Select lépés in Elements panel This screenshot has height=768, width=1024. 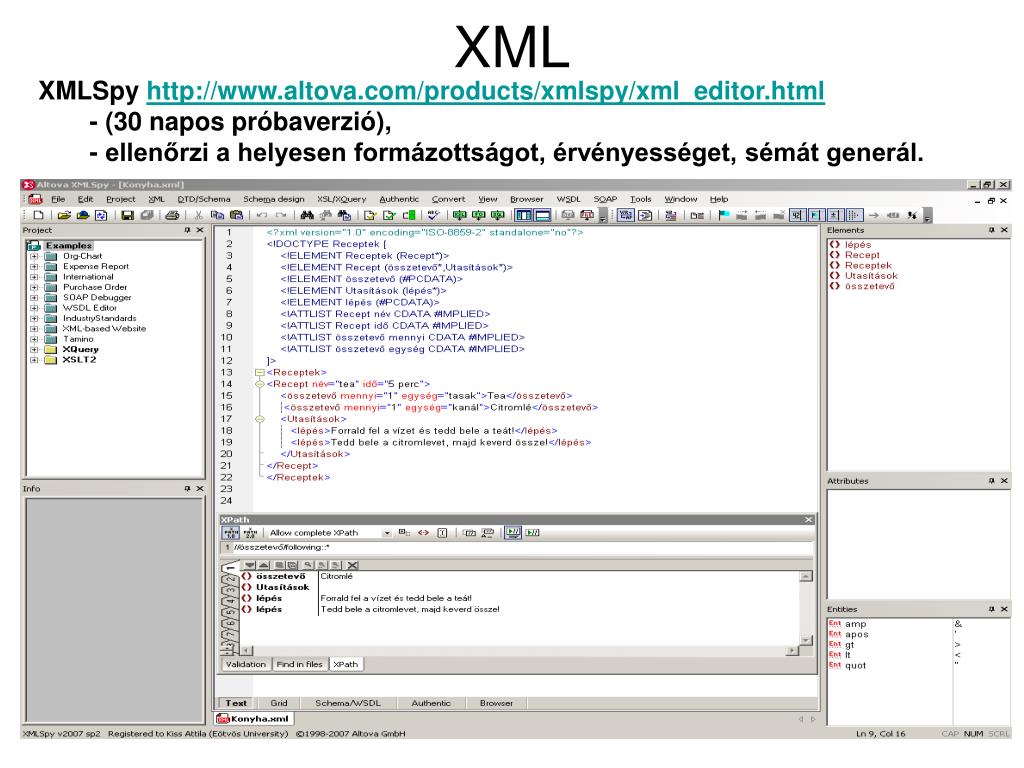(x=857, y=244)
